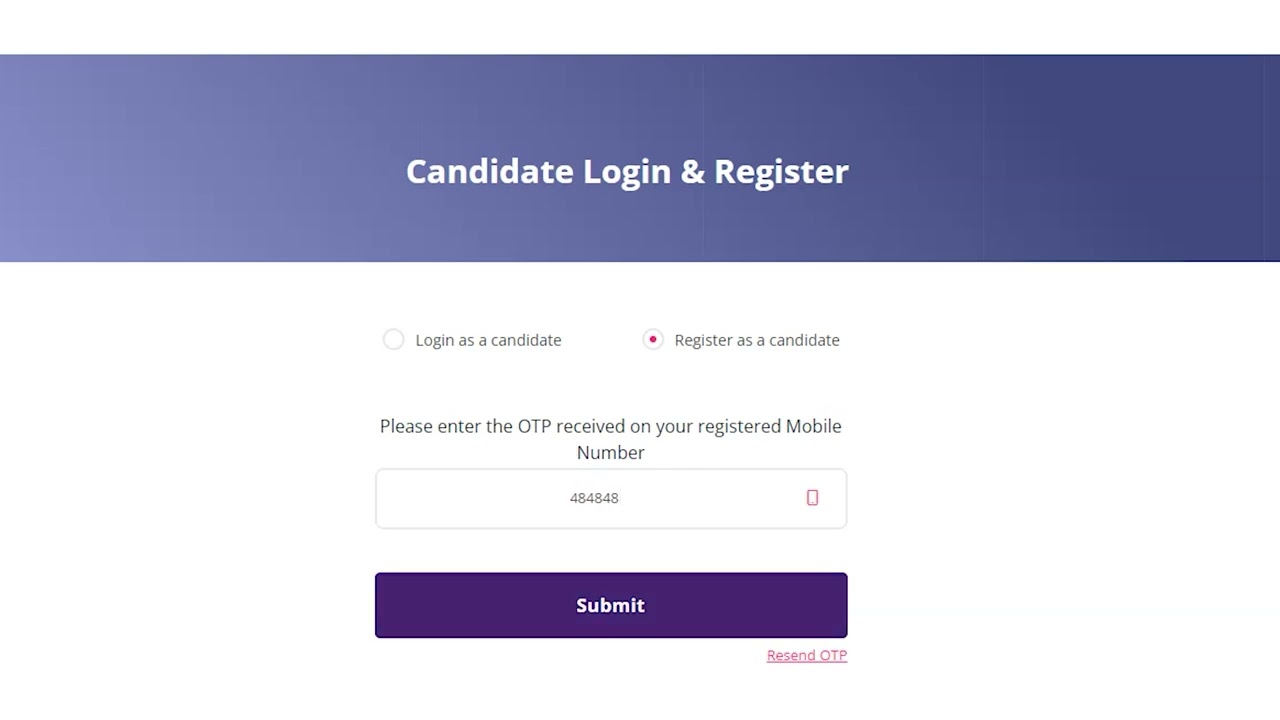Click the "Candidate Login & Register" heading
The width and height of the screenshot is (1280, 720).
tap(627, 171)
